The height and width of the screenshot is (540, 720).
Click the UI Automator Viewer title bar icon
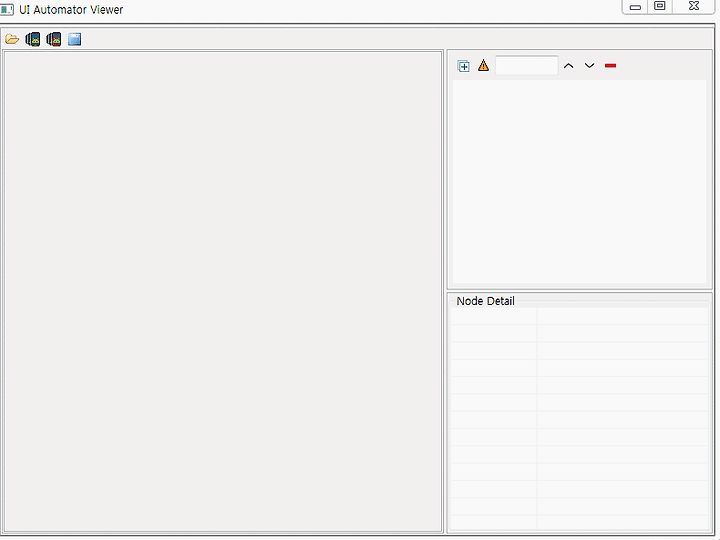[7, 9]
